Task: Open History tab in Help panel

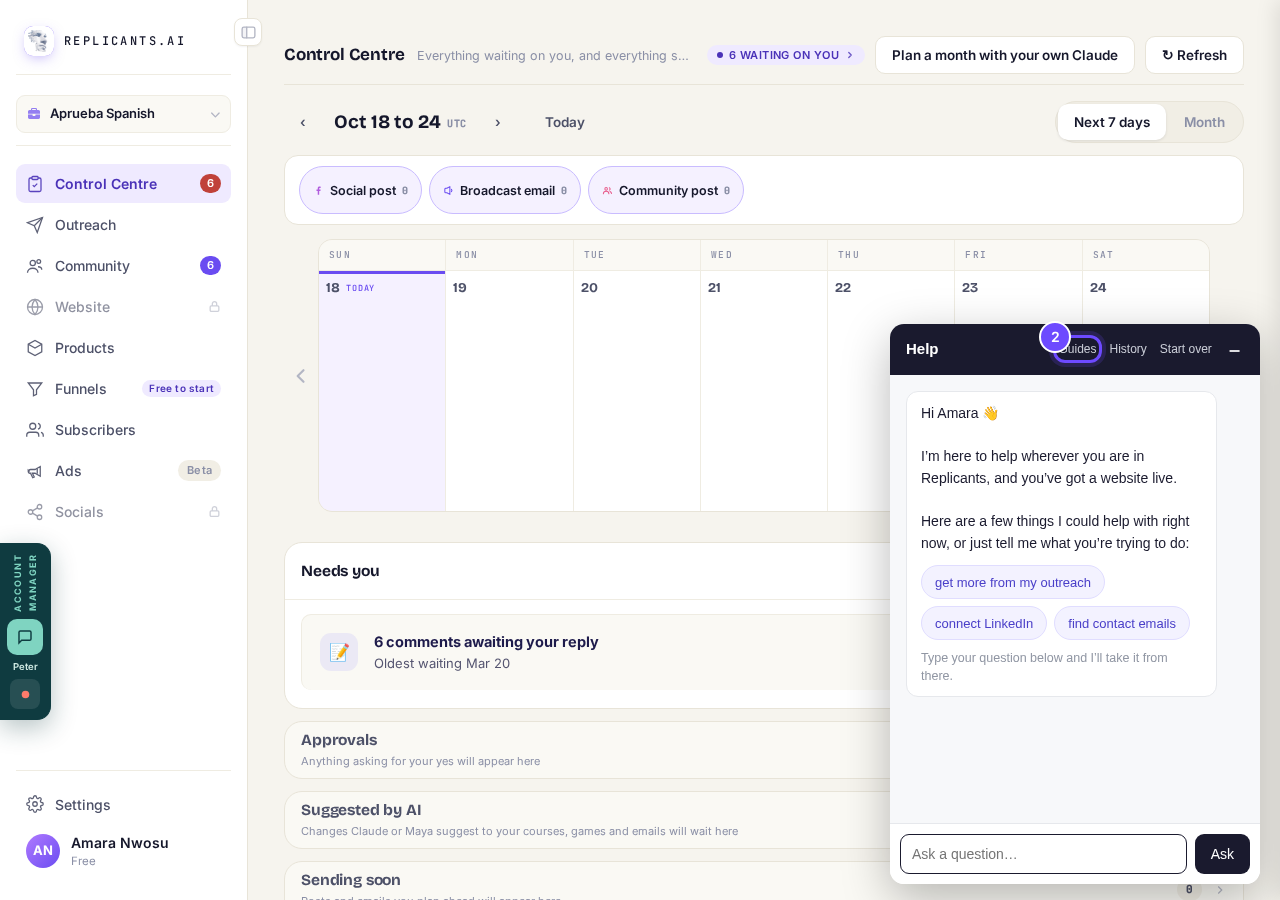Action: 1128,349
